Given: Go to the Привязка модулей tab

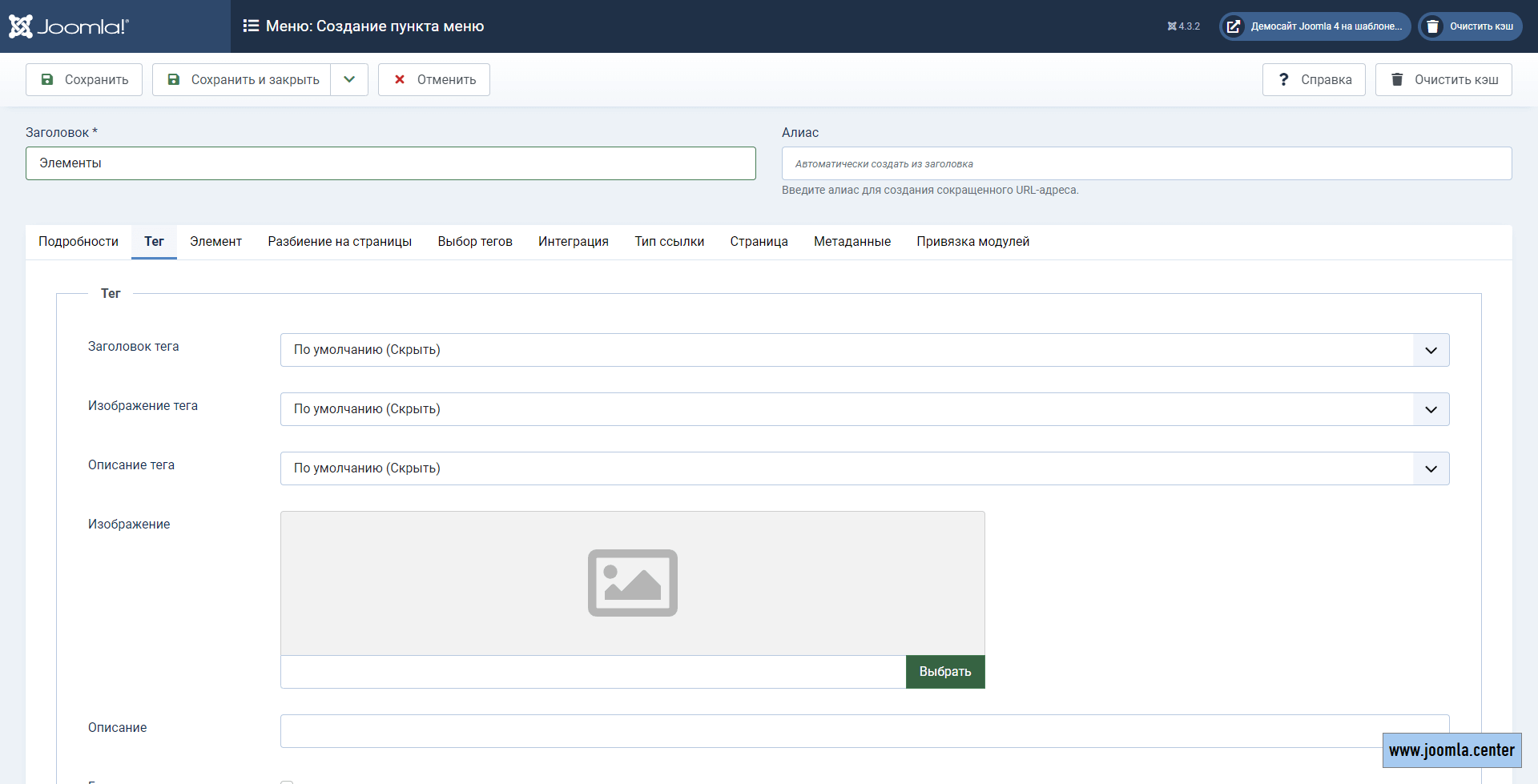Looking at the screenshot, I should tap(972, 242).
